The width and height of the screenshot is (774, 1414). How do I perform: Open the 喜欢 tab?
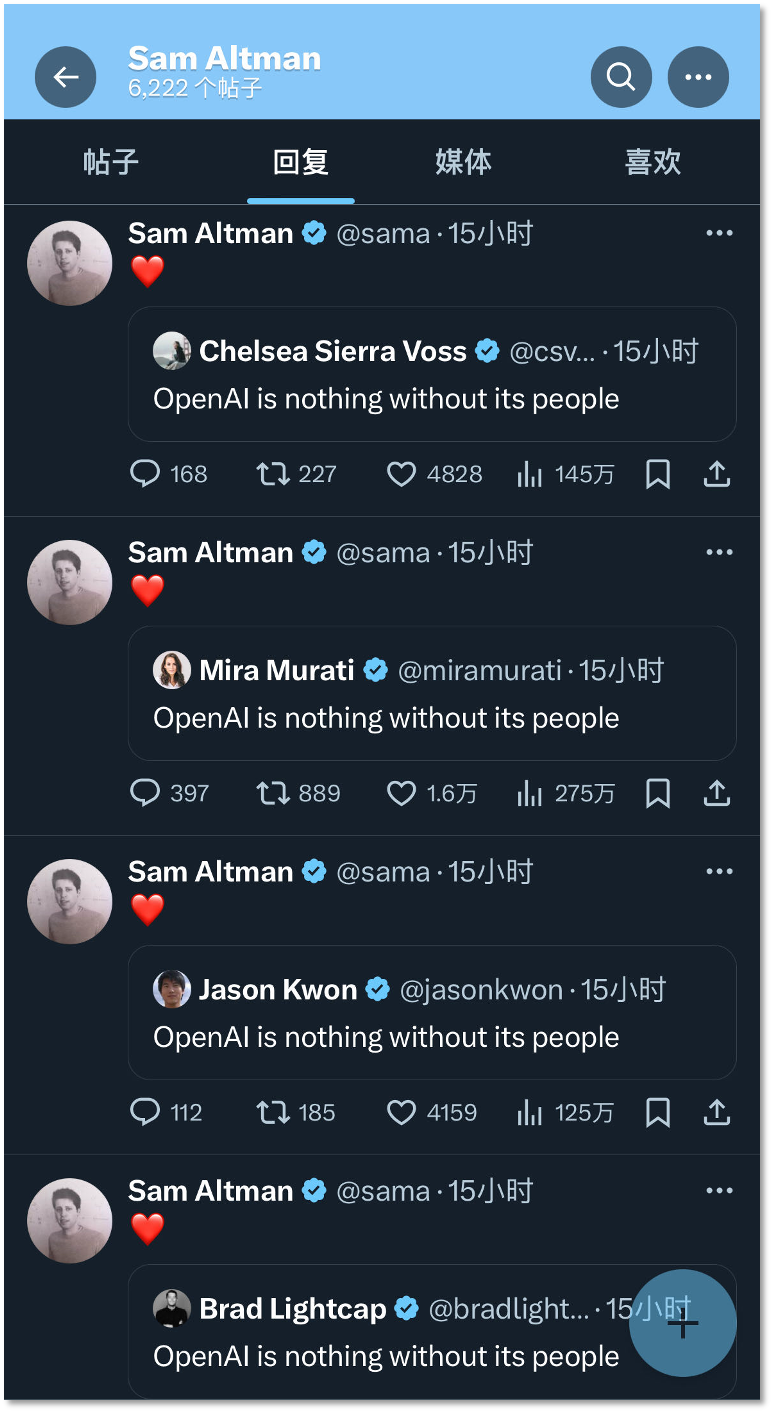coord(653,162)
